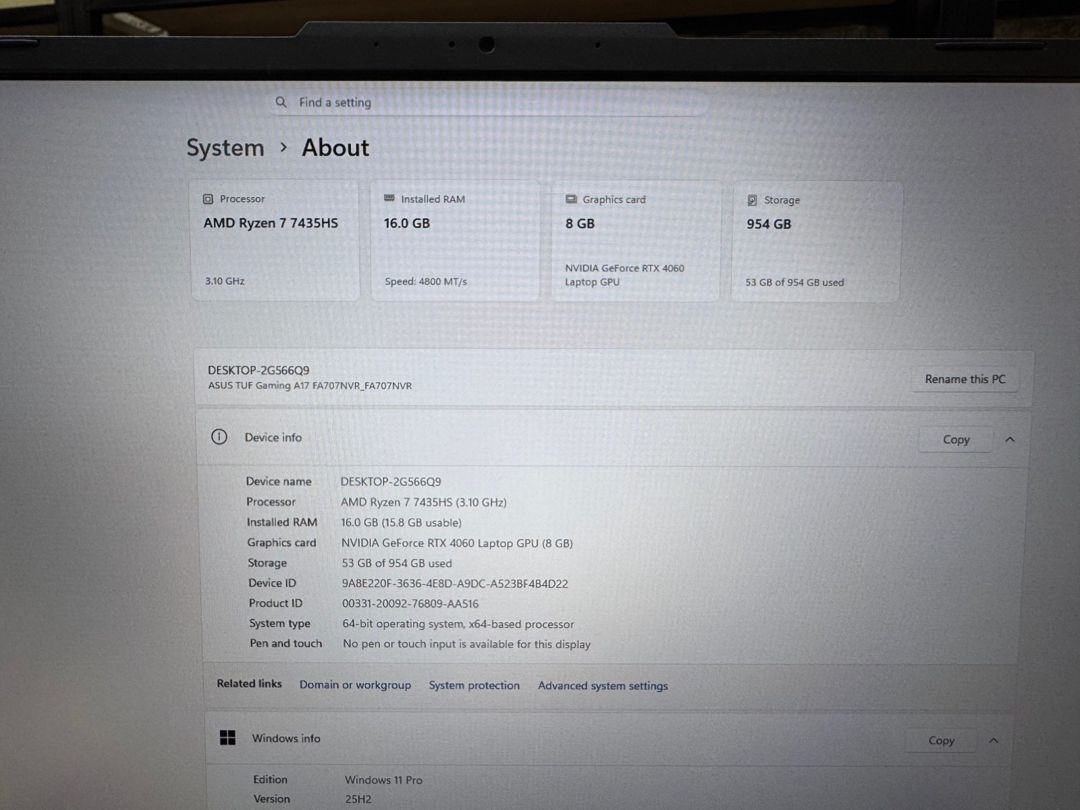
Task: Click the Device name value row
Action: [x=391, y=481]
